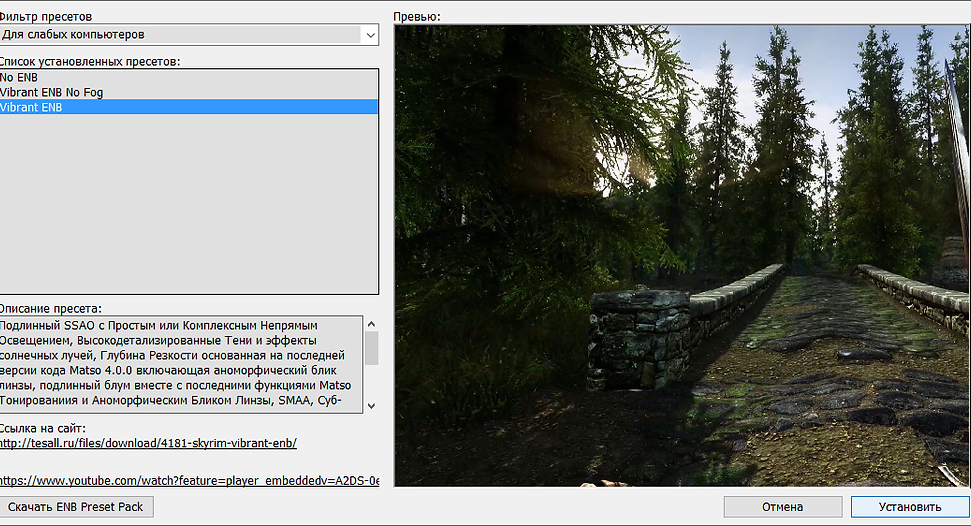Click the description scrollbar thumb
The image size is (971, 526).
pos(372,348)
